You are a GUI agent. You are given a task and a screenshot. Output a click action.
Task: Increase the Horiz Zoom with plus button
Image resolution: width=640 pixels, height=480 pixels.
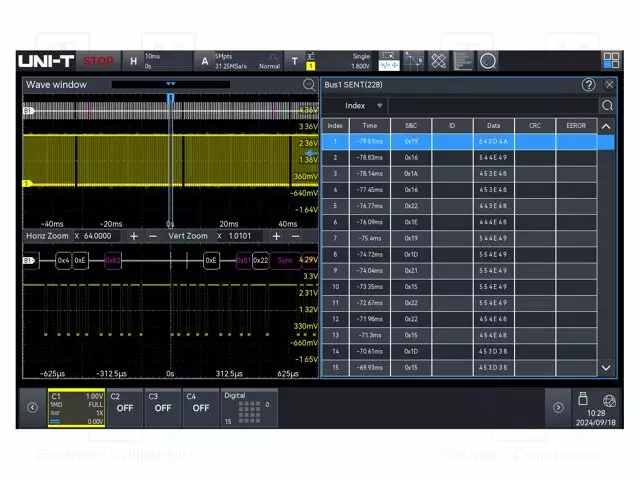[x=133, y=236]
